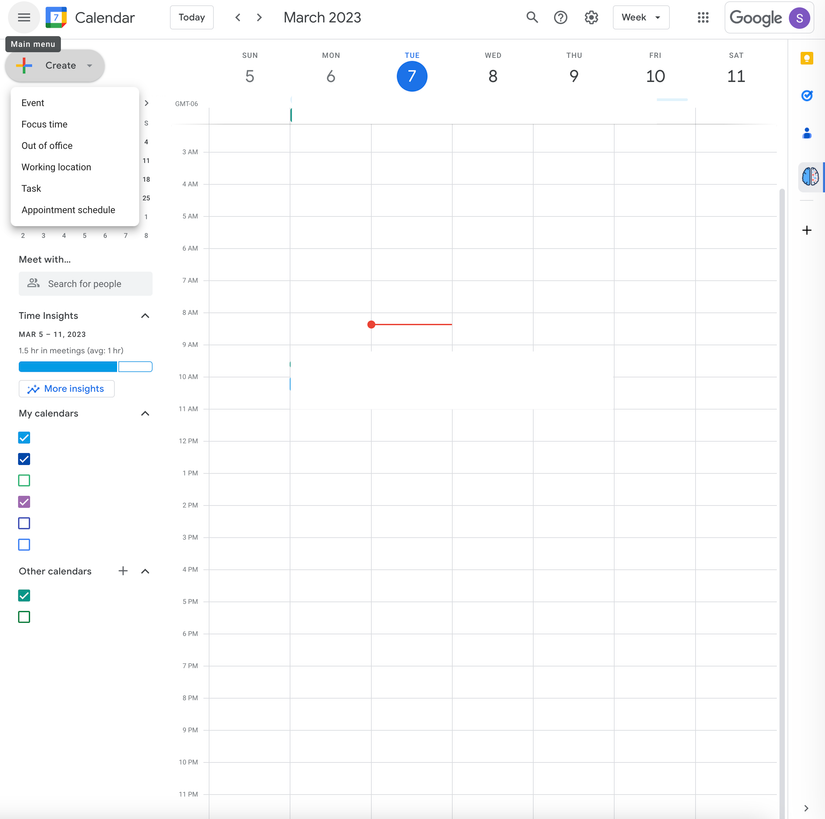Open Google Keep in side panel

pos(807,59)
